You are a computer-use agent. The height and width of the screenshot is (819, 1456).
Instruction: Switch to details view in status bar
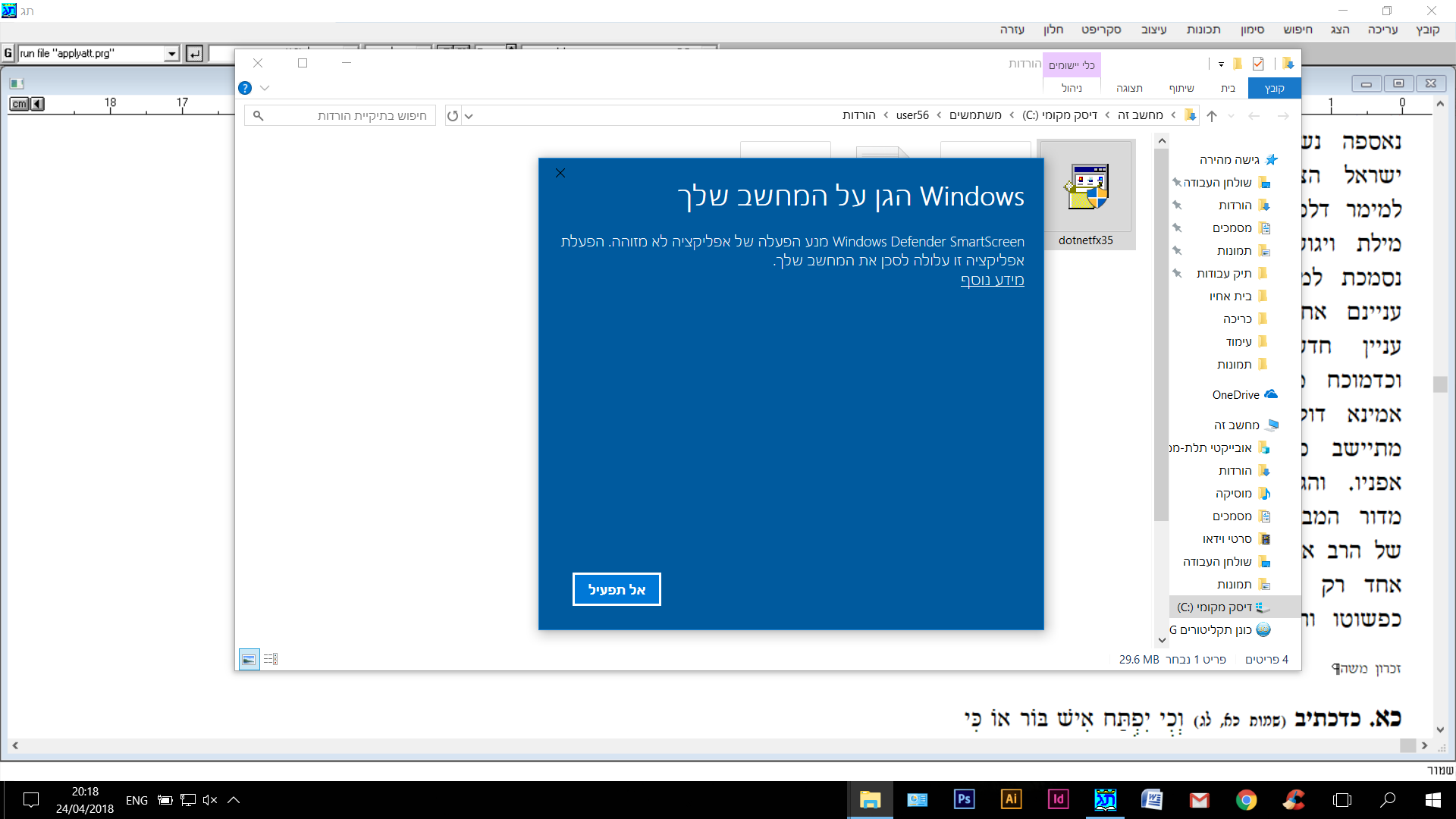tap(271, 659)
